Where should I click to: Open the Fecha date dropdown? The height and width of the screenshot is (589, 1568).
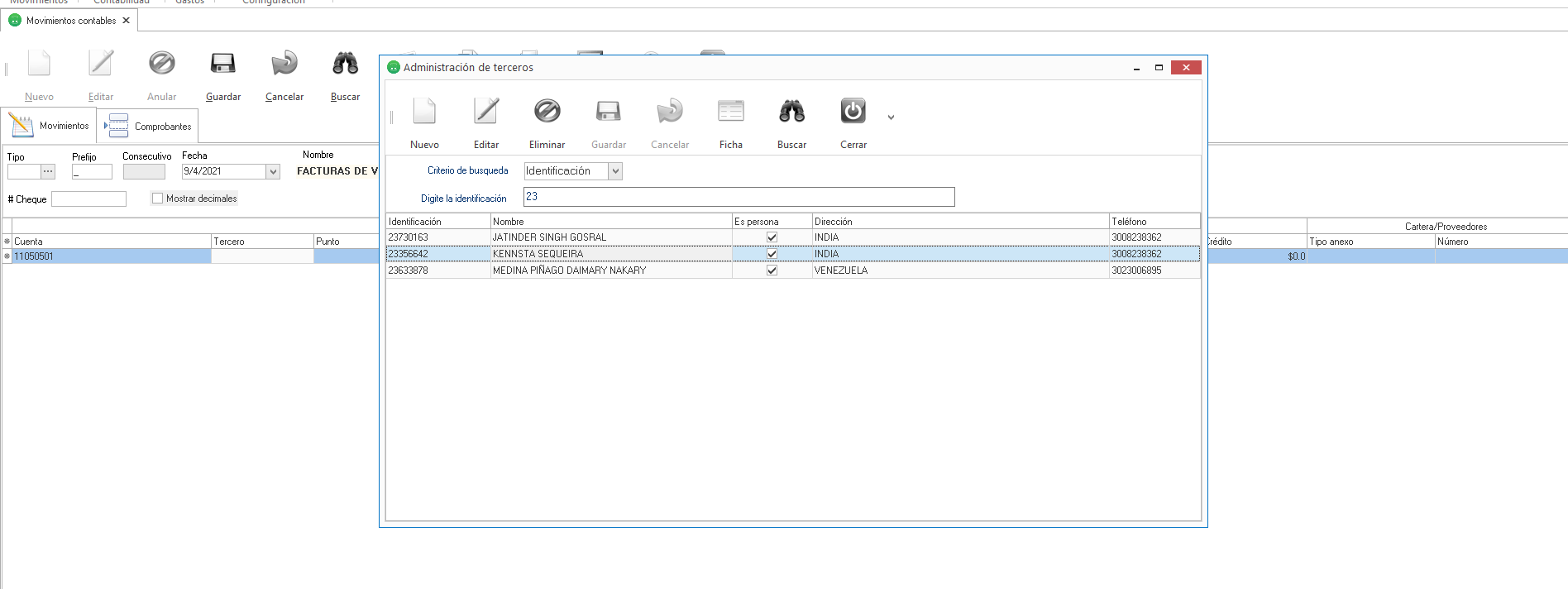tap(273, 172)
